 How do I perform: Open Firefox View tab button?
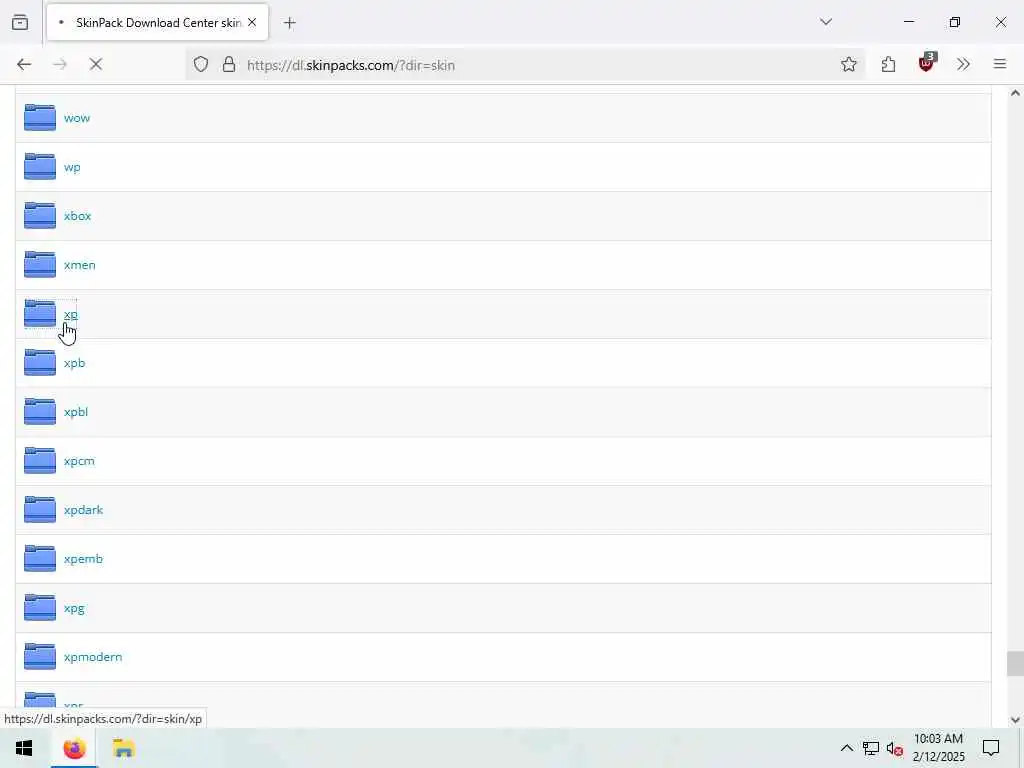click(20, 23)
